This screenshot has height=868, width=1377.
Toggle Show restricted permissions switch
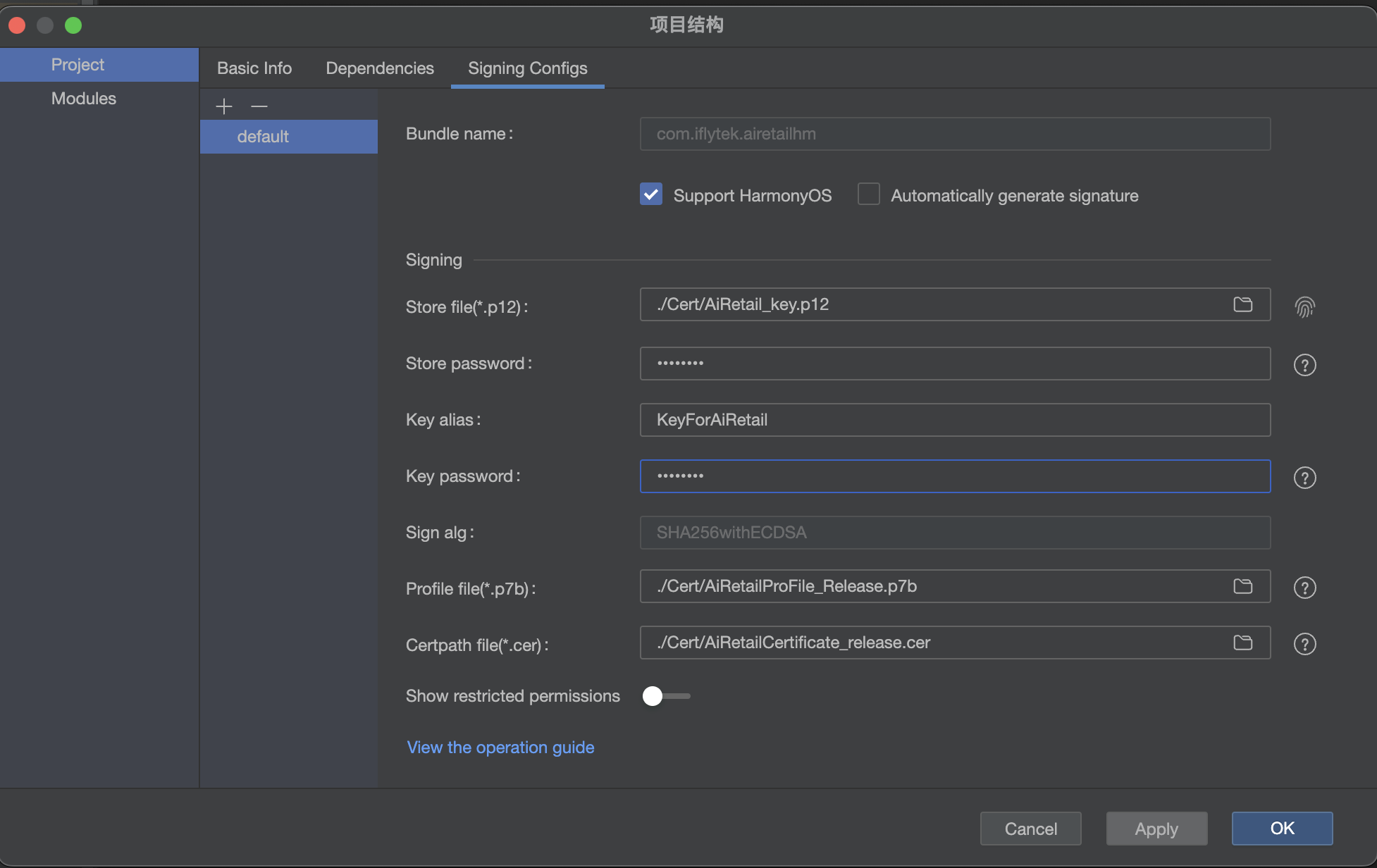tap(666, 696)
